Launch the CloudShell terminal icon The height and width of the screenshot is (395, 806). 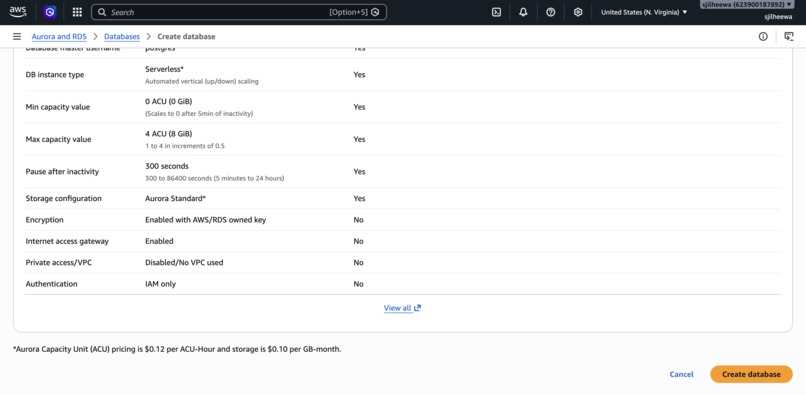496,12
